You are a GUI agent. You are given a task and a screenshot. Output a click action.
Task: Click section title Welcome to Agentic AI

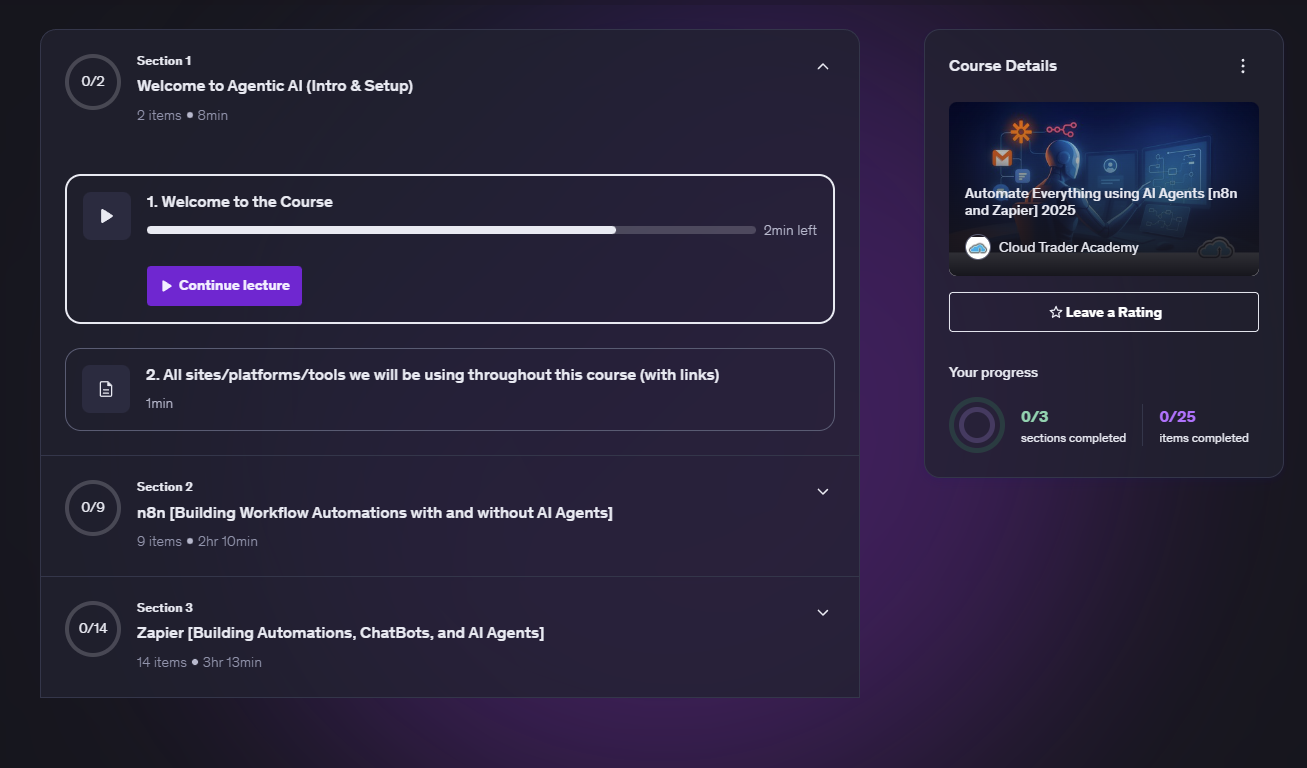coord(275,86)
